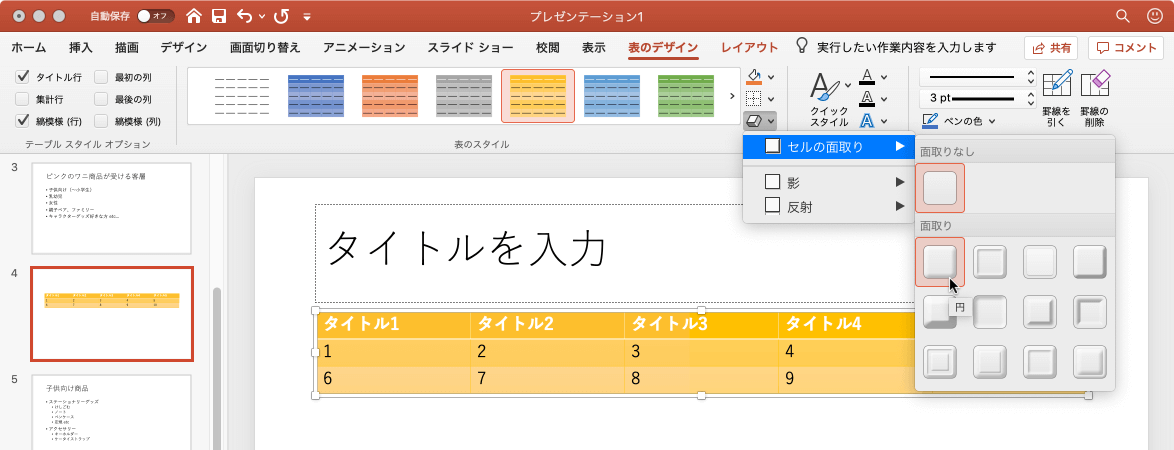The width and height of the screenshot is (1174, 450).
Task: Click the home icon in title bar
Action: point(193,16)
